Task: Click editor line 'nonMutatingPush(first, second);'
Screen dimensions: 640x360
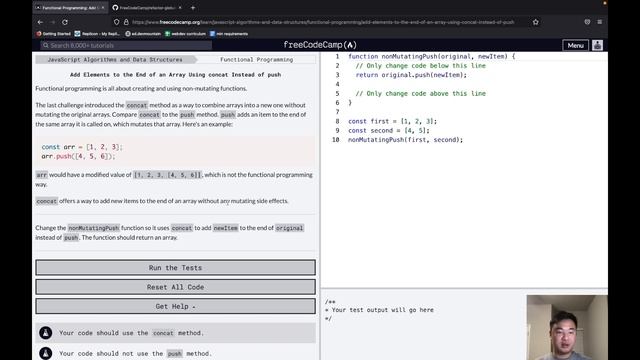Action: click(x=405, y=140)
